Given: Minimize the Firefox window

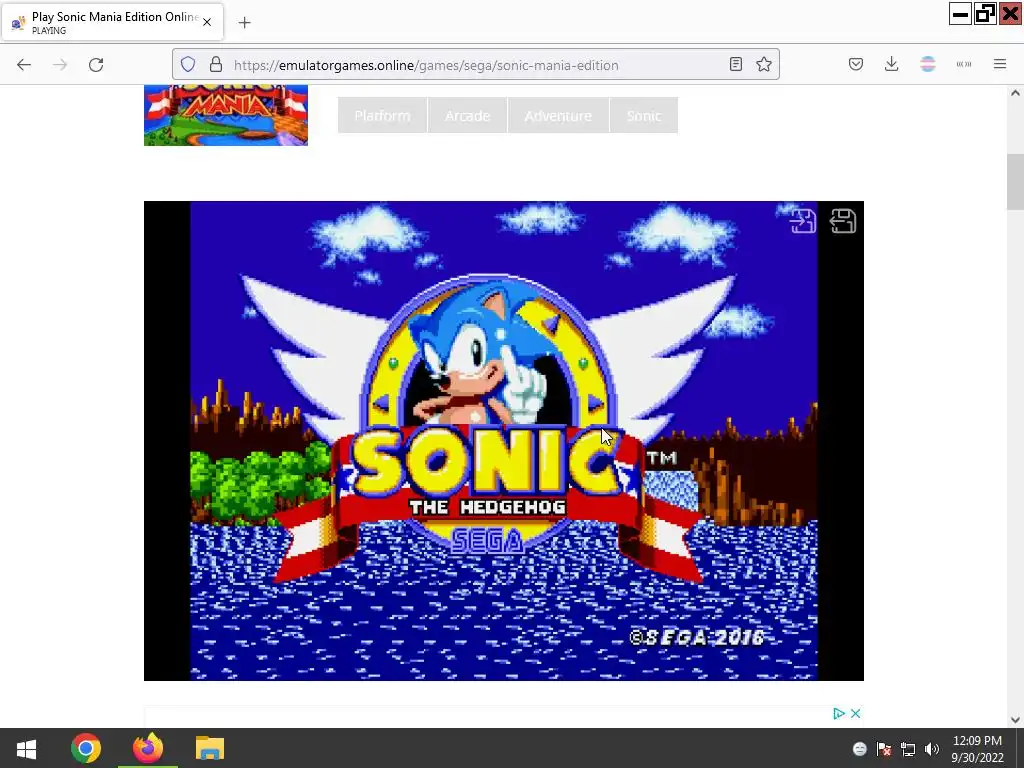Looking at the screenshot, I should coord(960,14).
